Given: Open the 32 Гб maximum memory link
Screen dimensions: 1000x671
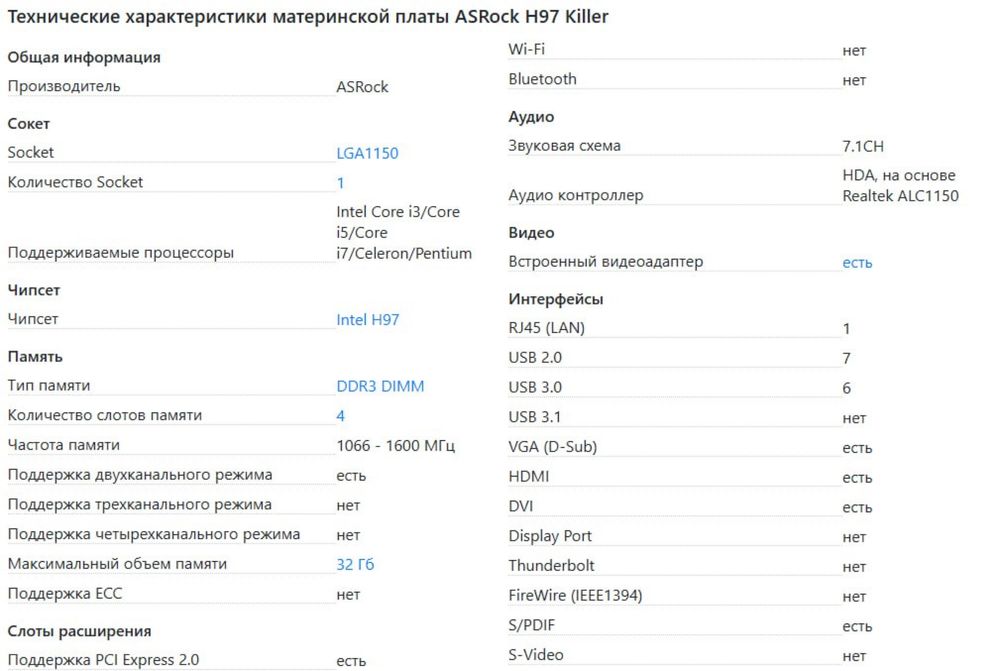Looking at the screenshot, I should (355, 565).
